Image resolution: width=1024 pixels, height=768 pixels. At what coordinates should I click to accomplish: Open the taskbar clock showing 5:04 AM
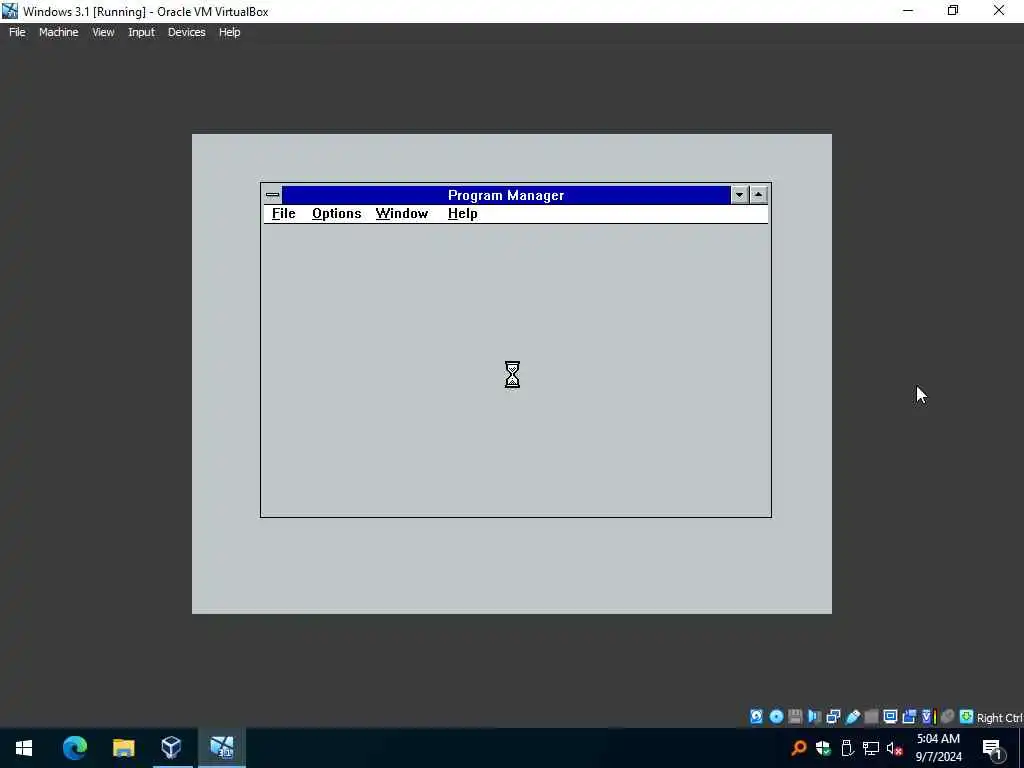click(x=938, y=748)
